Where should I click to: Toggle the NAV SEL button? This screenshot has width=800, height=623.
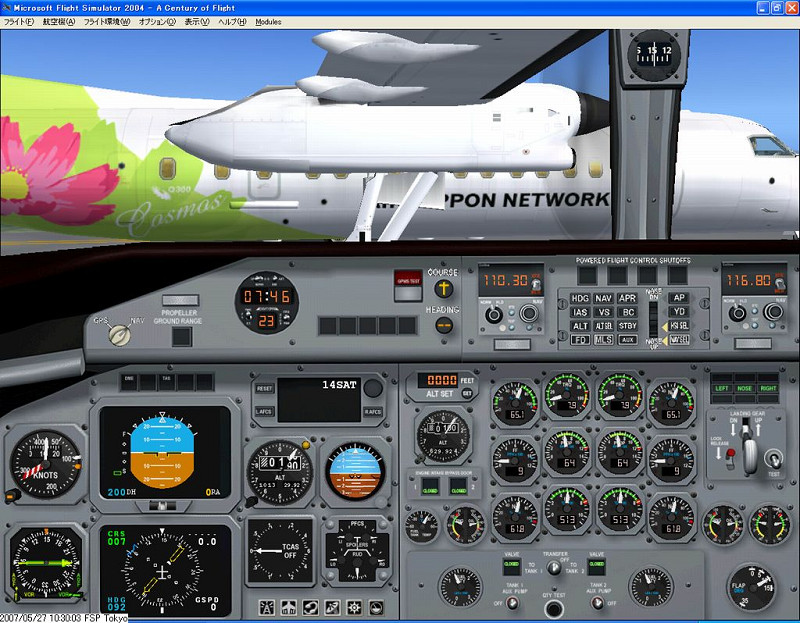tap(679, 340)
